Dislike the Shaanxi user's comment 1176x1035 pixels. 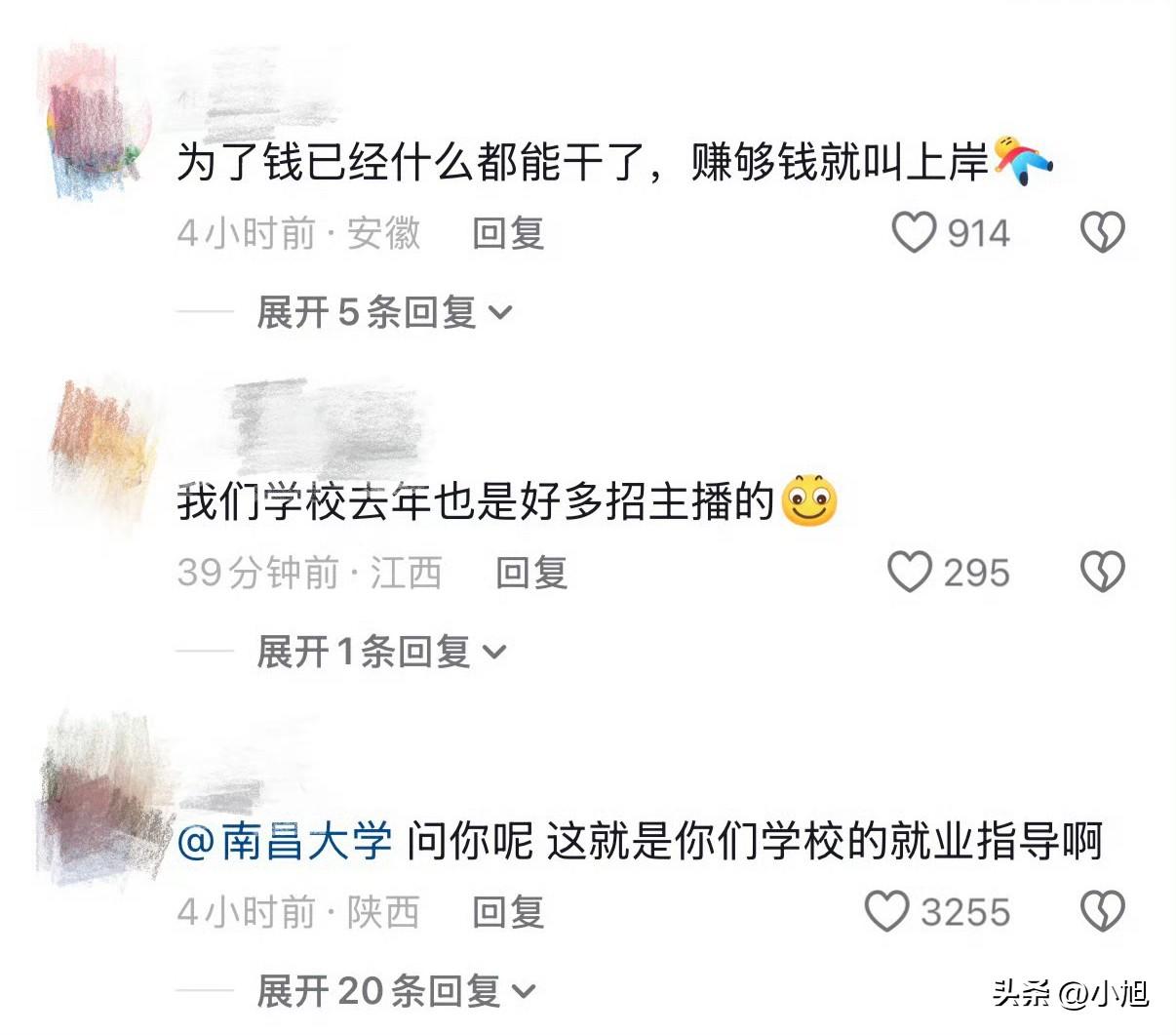(x=1103, y=912)
